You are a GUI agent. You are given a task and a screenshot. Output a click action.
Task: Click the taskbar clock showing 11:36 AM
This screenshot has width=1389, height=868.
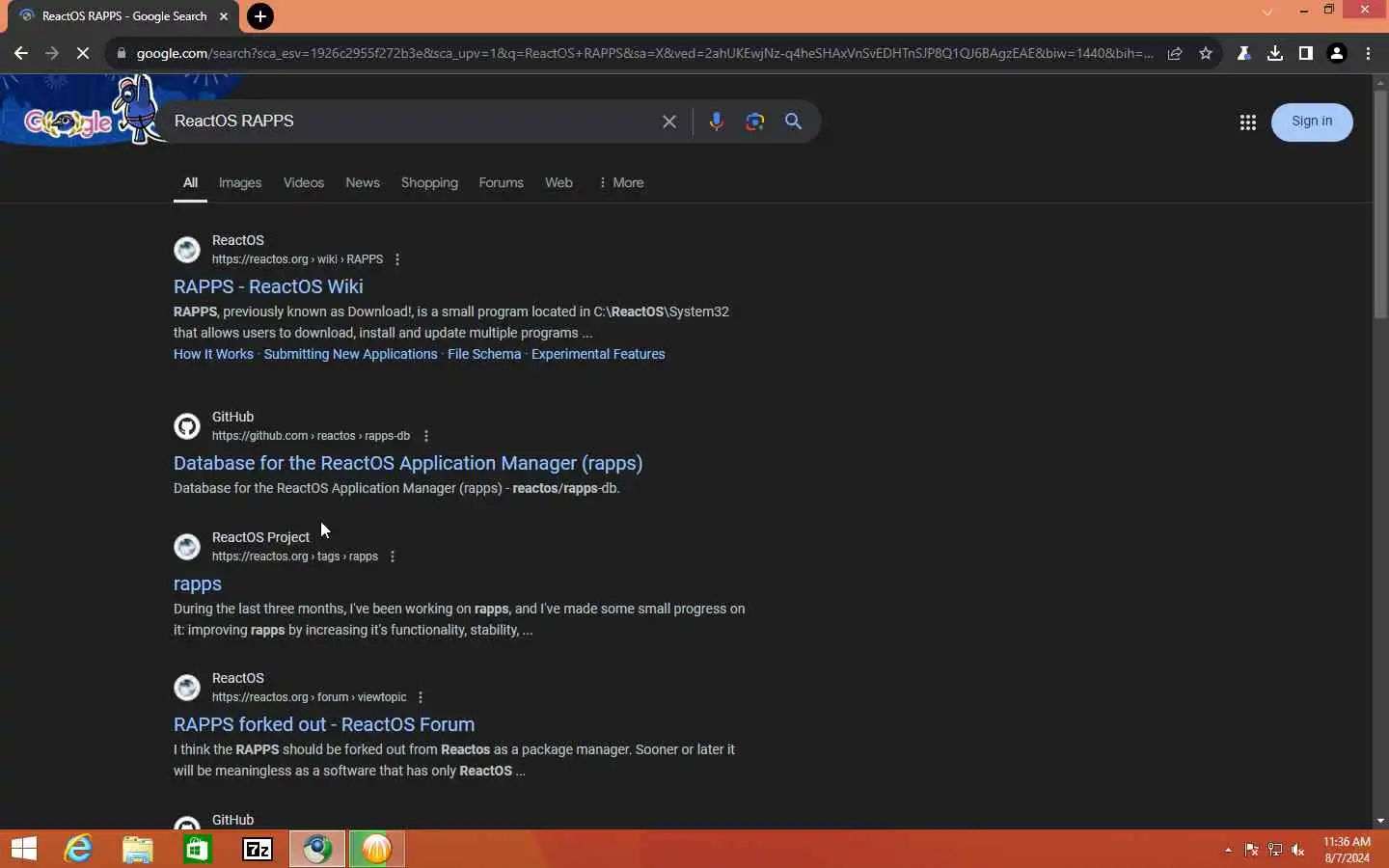(x=1347, y=850)
